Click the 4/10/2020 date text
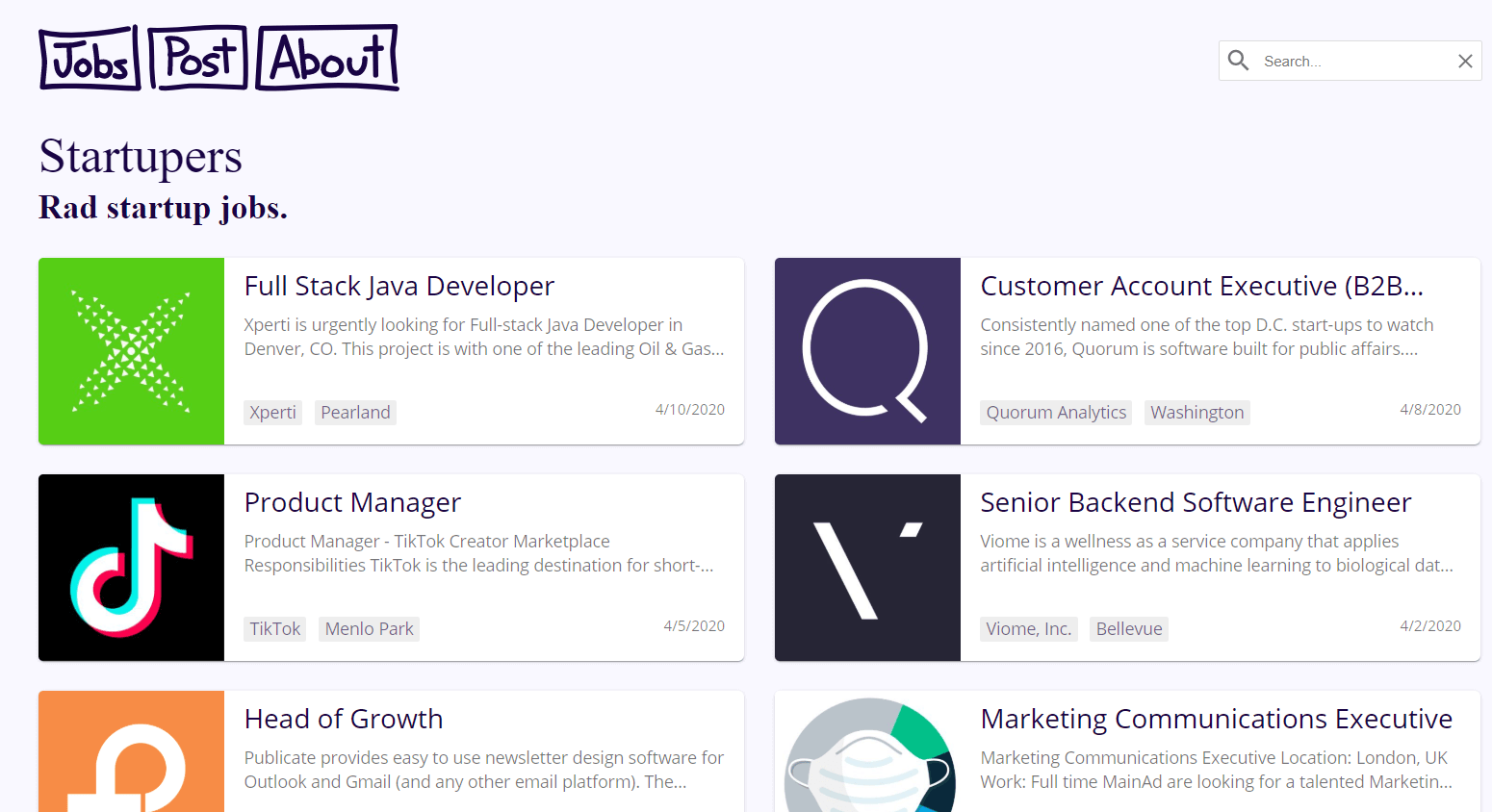 (690, 409)
